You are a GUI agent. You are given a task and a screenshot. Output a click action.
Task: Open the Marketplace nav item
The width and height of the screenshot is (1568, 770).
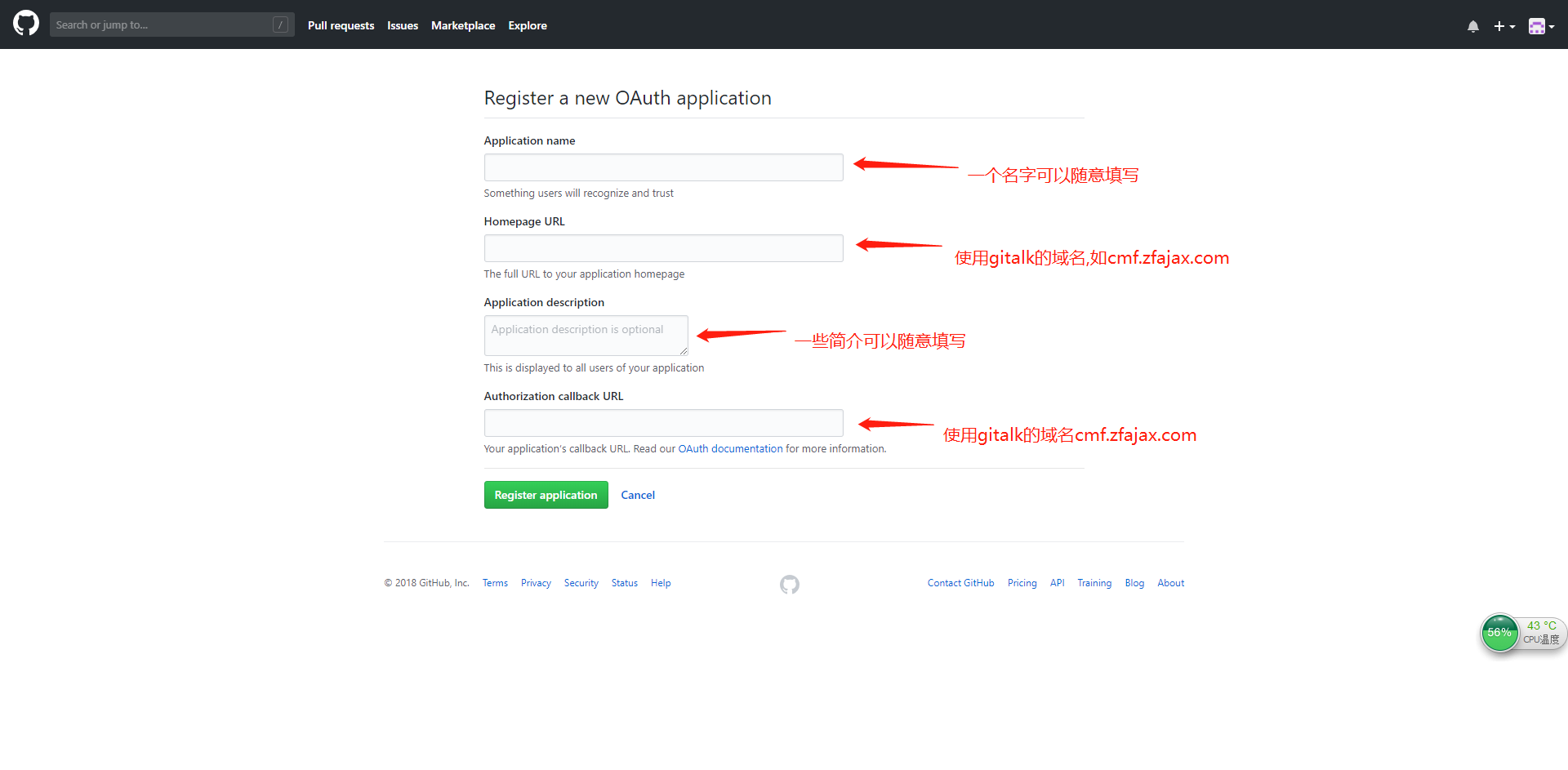click(462, 26)
